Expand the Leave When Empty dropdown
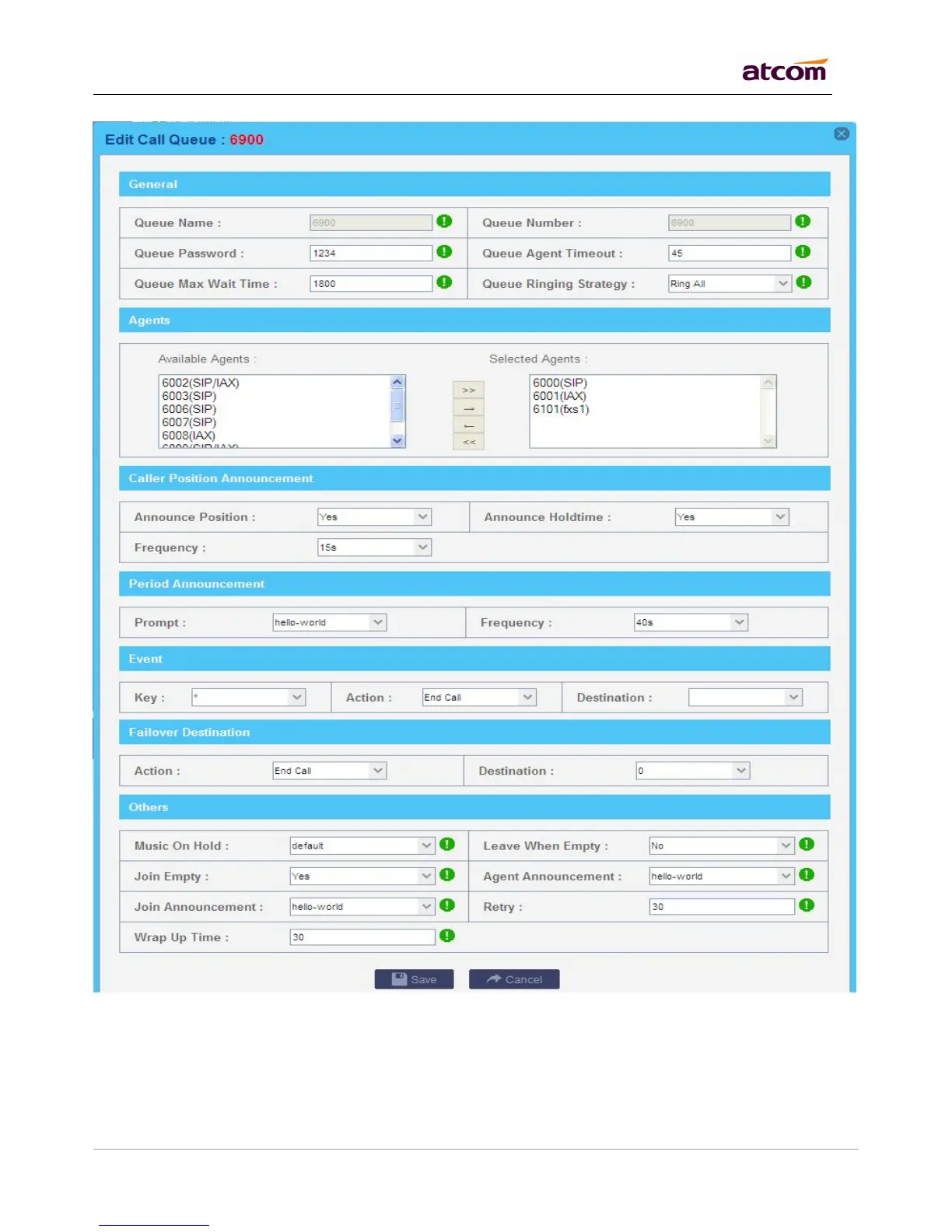This screenshot has width=952, height=1232. (x=722, y=845)
